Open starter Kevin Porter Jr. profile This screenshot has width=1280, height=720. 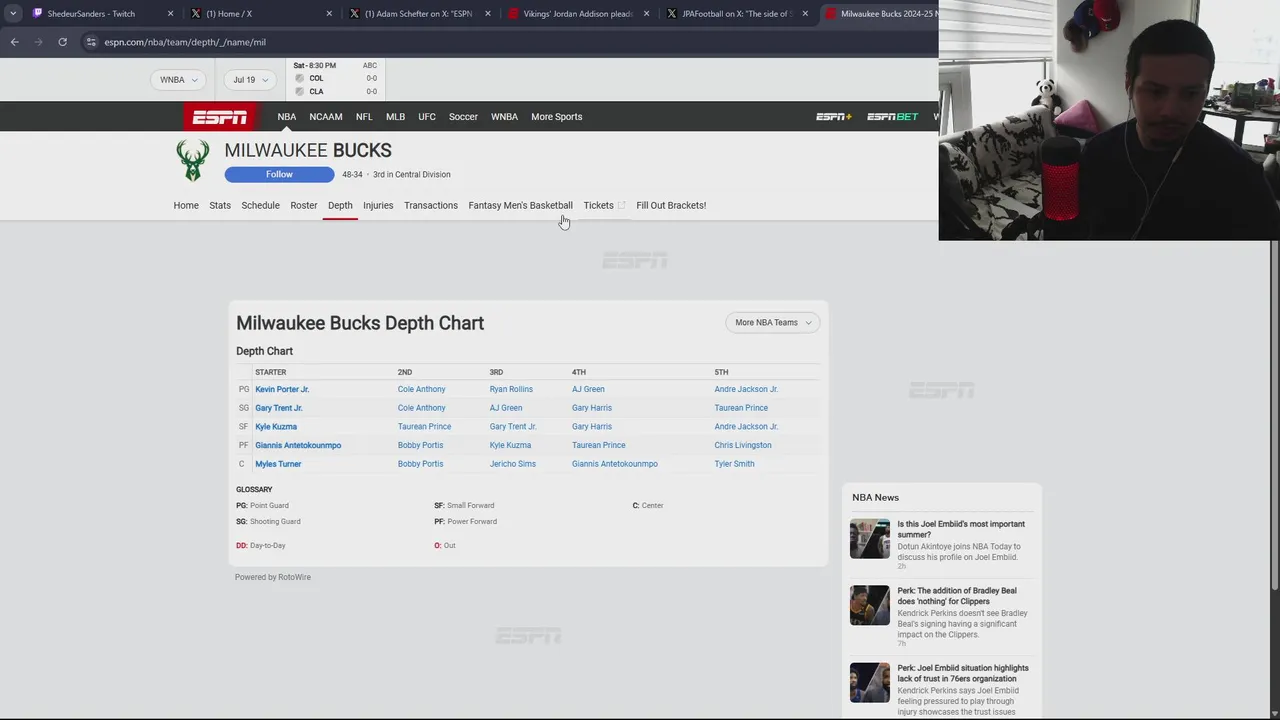[282, 389]
